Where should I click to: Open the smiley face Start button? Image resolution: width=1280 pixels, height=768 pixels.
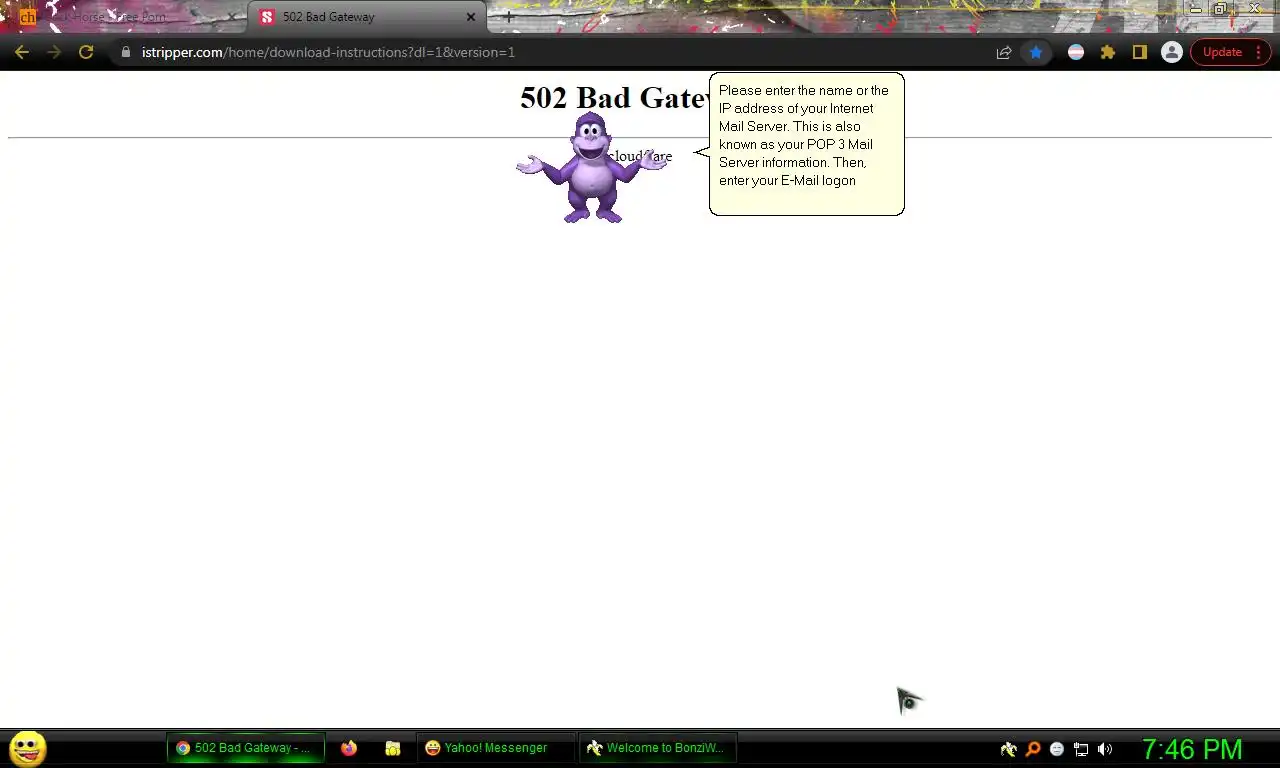point(28,748)
